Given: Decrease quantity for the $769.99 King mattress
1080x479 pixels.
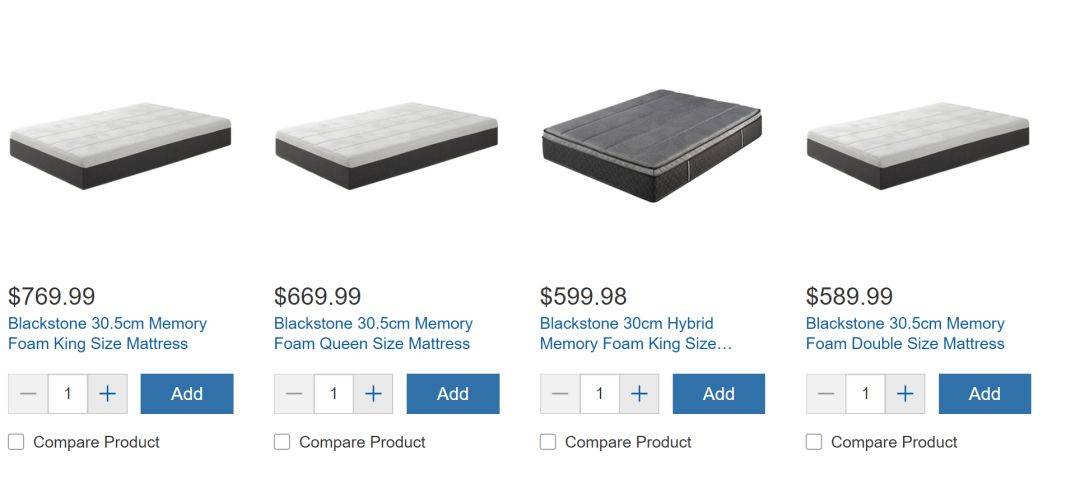Looking at the screenshot, I should 28,394.
